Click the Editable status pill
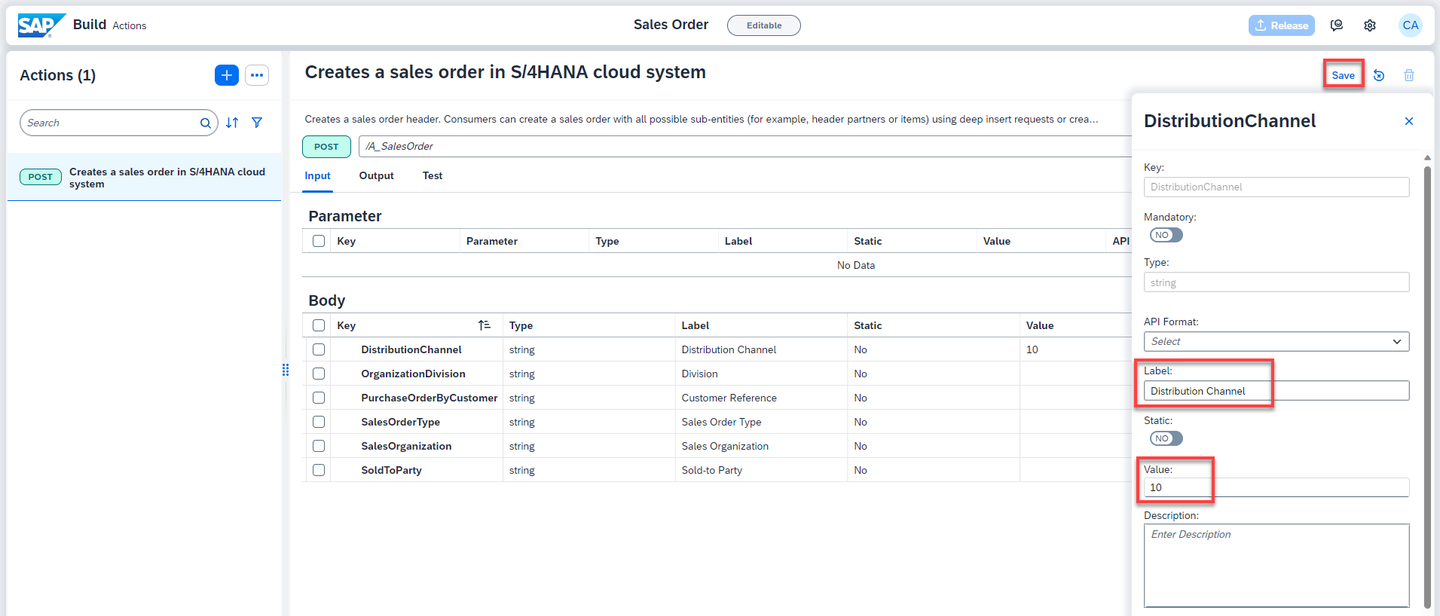 point(764,25)
